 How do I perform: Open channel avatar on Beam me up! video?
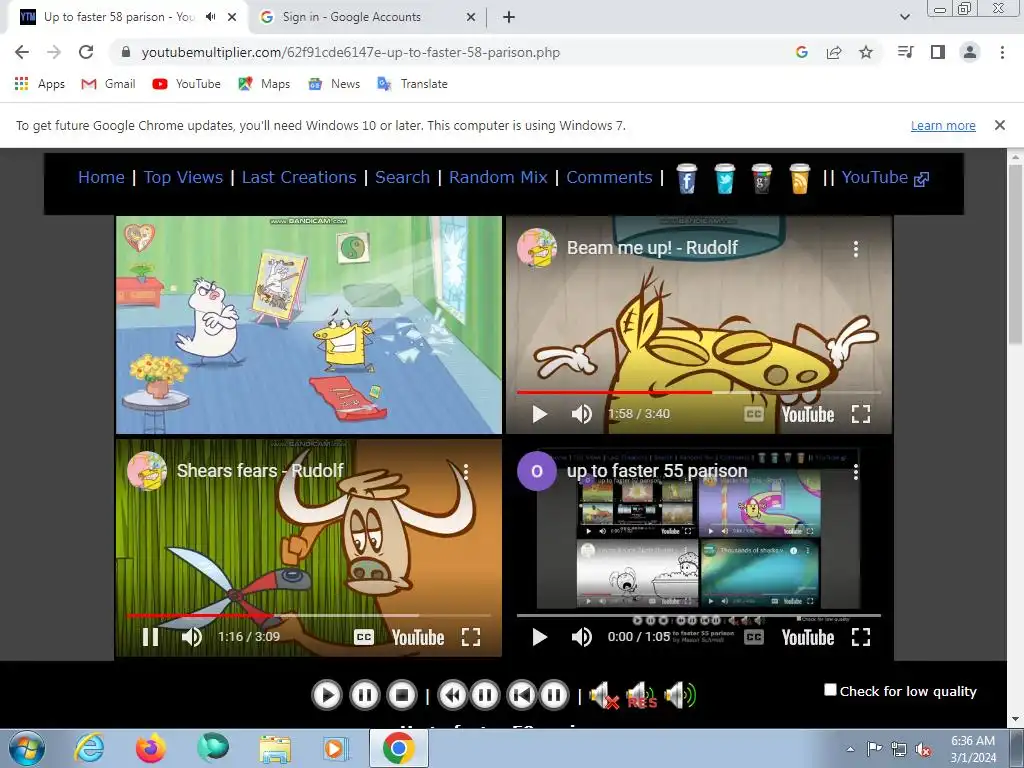pyautogui.click(x=537, y=248)
